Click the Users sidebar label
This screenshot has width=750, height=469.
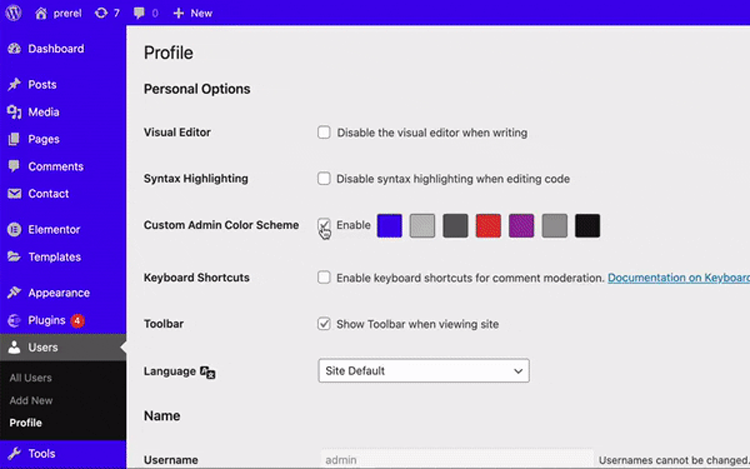(43, 347)
